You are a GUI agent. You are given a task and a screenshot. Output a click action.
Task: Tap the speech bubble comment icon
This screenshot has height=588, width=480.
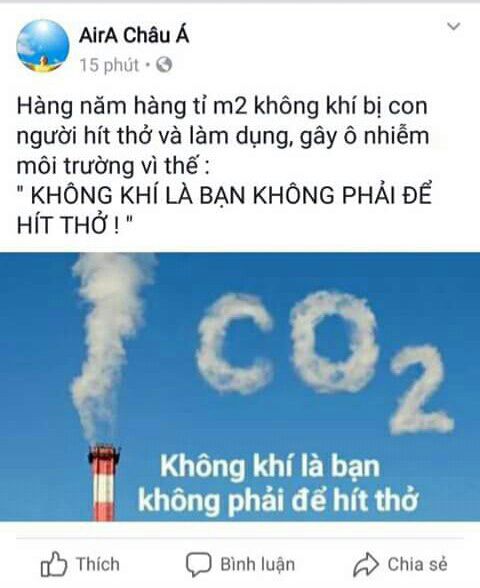point(198,564)
